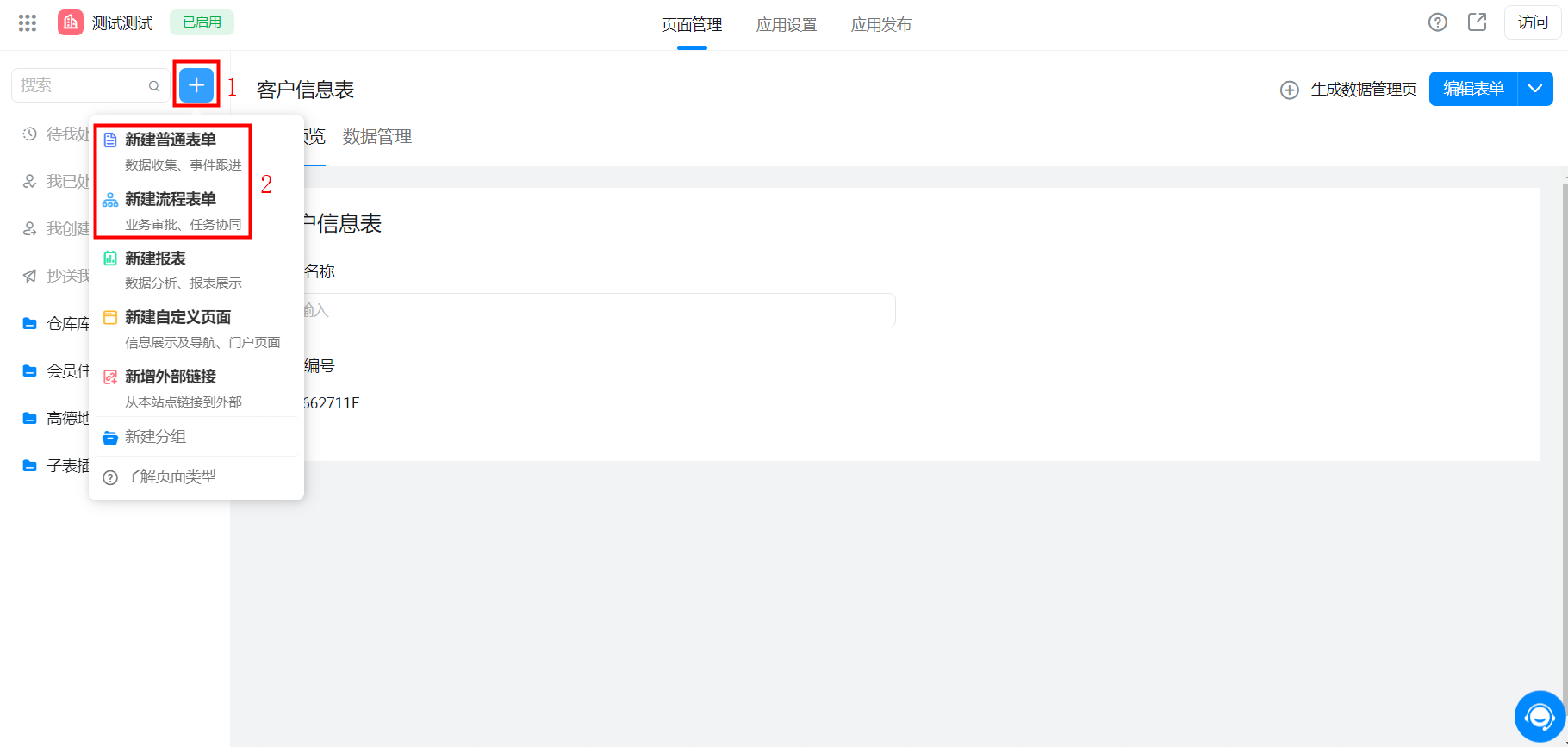Image resolution: width=1568 pixels, height=747 pixels.
Task: Click the 测试测试 app name
Action: click(122, 23)
